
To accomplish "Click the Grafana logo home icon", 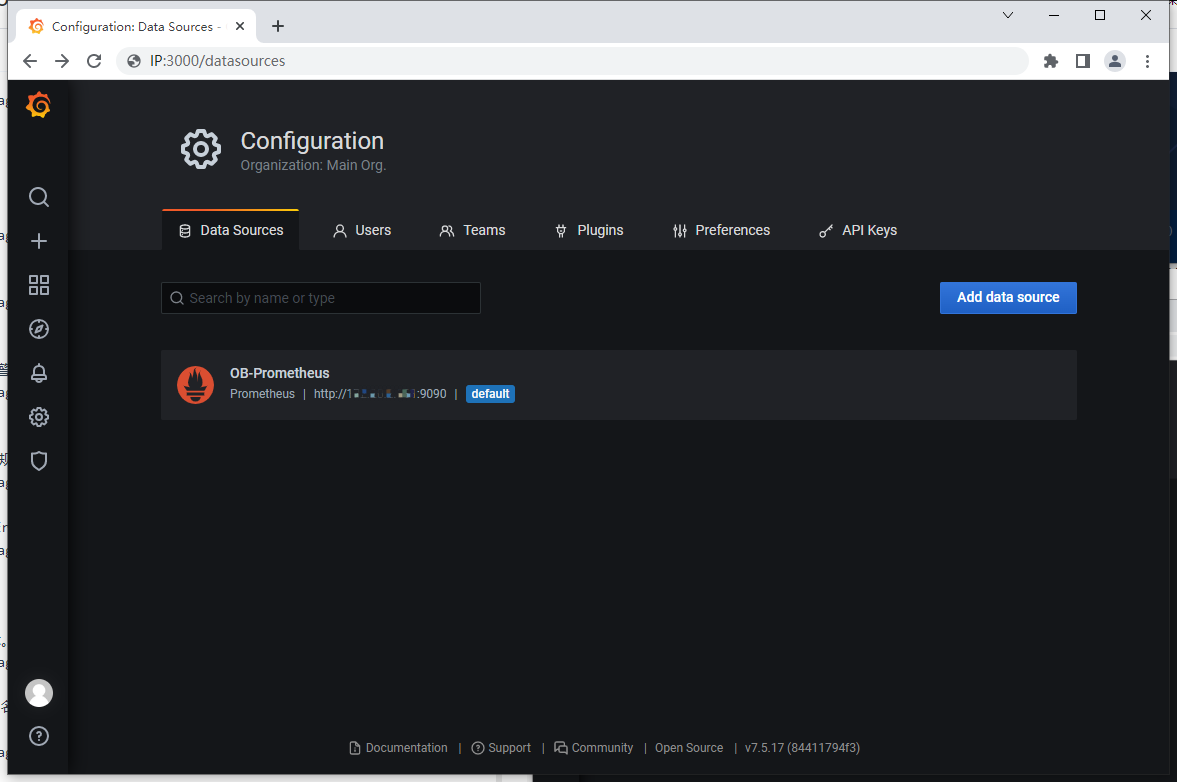I will click(38, 105).
